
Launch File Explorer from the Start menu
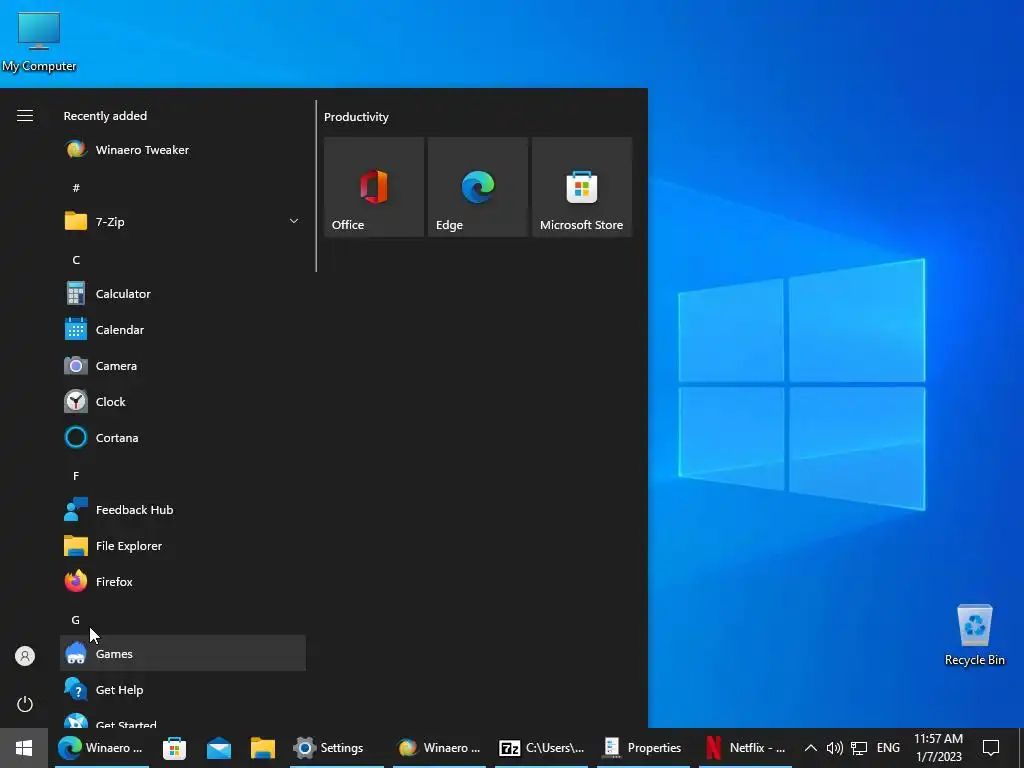(182, 545)
